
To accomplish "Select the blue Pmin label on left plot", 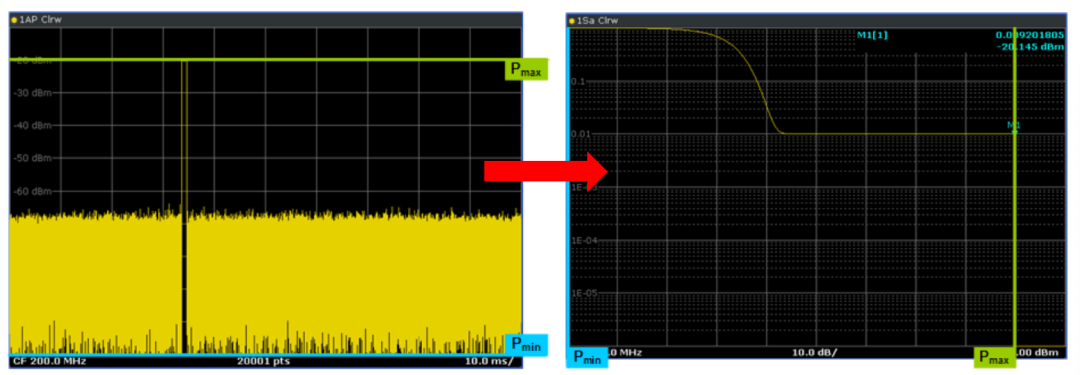I will click(x=526, y=344).
